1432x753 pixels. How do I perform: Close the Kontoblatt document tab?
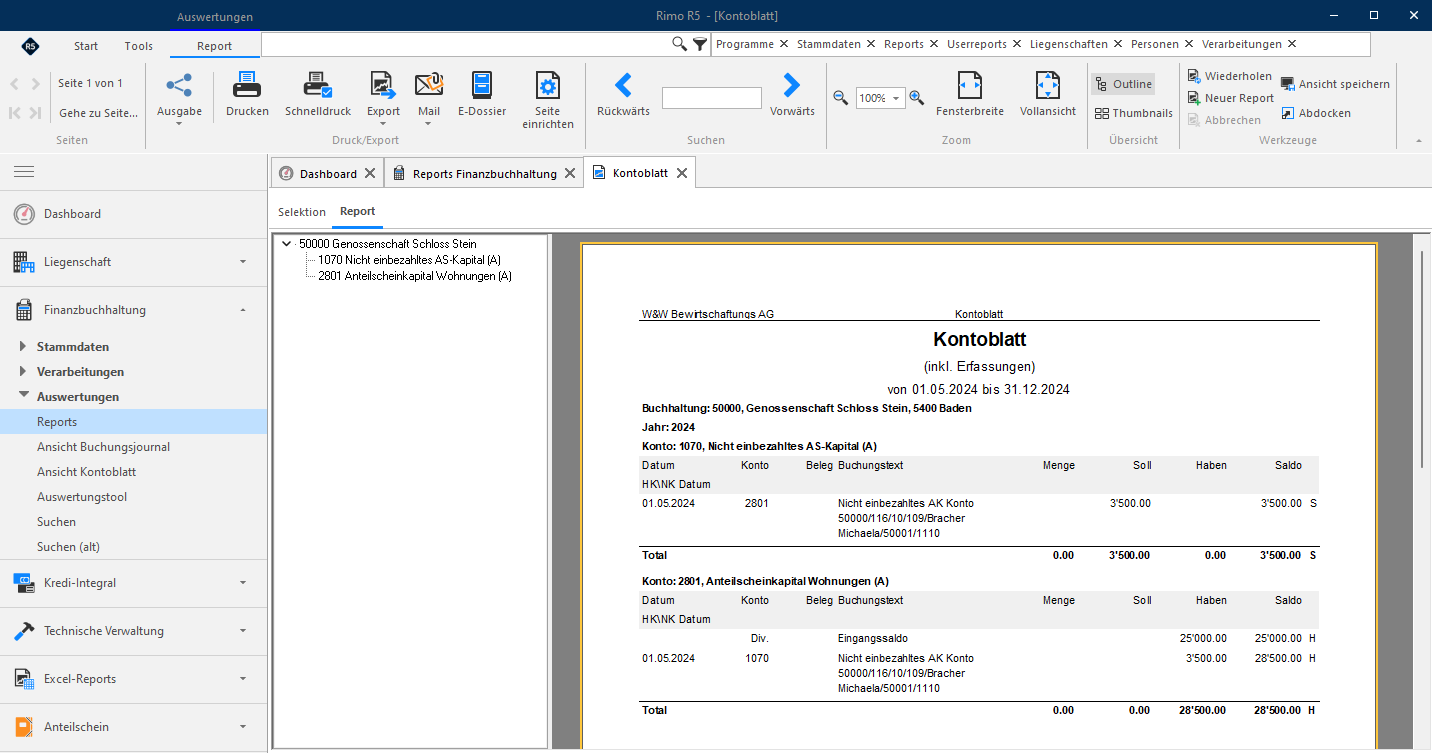(682, 173)
